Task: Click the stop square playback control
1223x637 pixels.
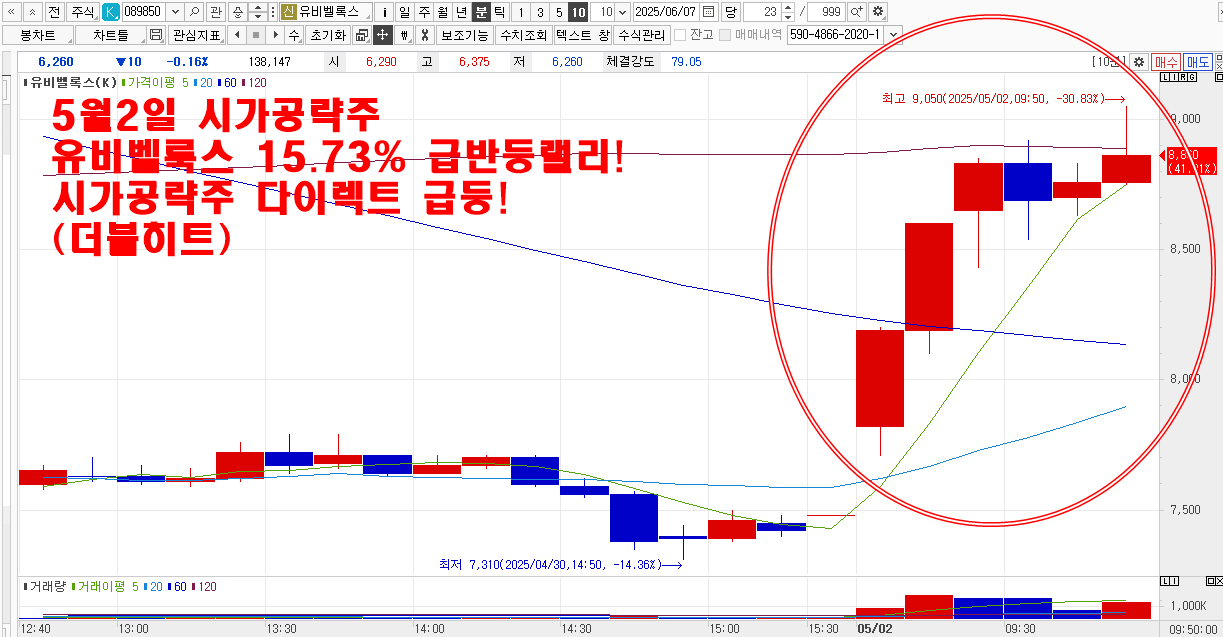Action: 256,35
